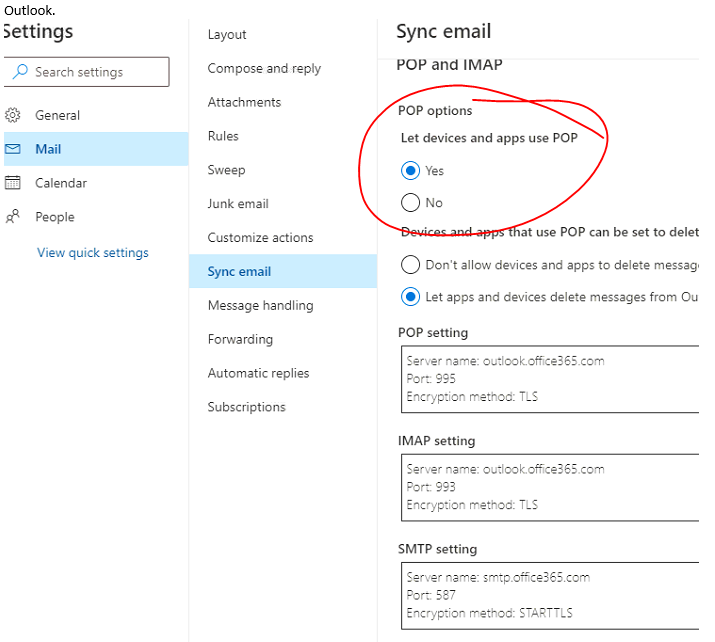Click the Mail envelope icon
The width and height of the screenshot is (715, 642).
[13, 149]
